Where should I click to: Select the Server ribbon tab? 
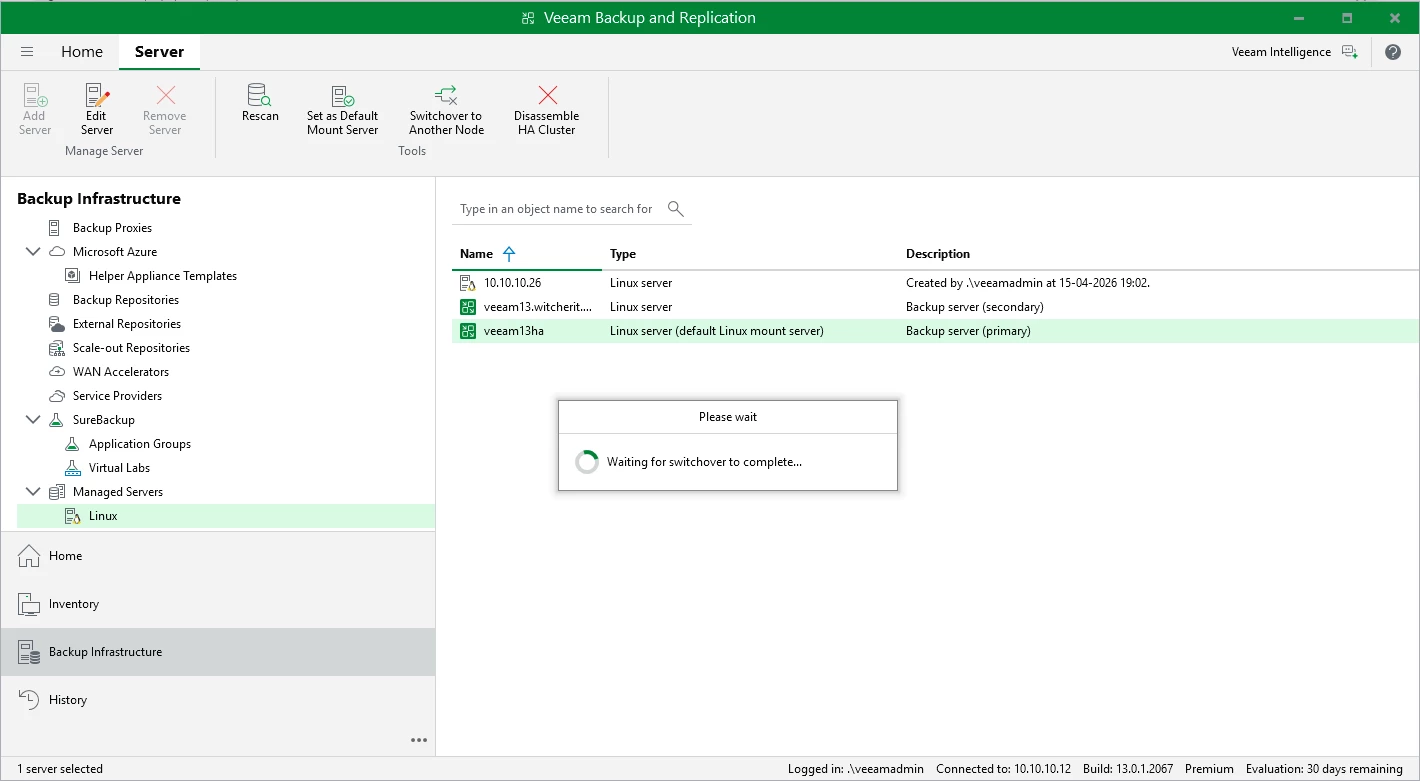159,52
